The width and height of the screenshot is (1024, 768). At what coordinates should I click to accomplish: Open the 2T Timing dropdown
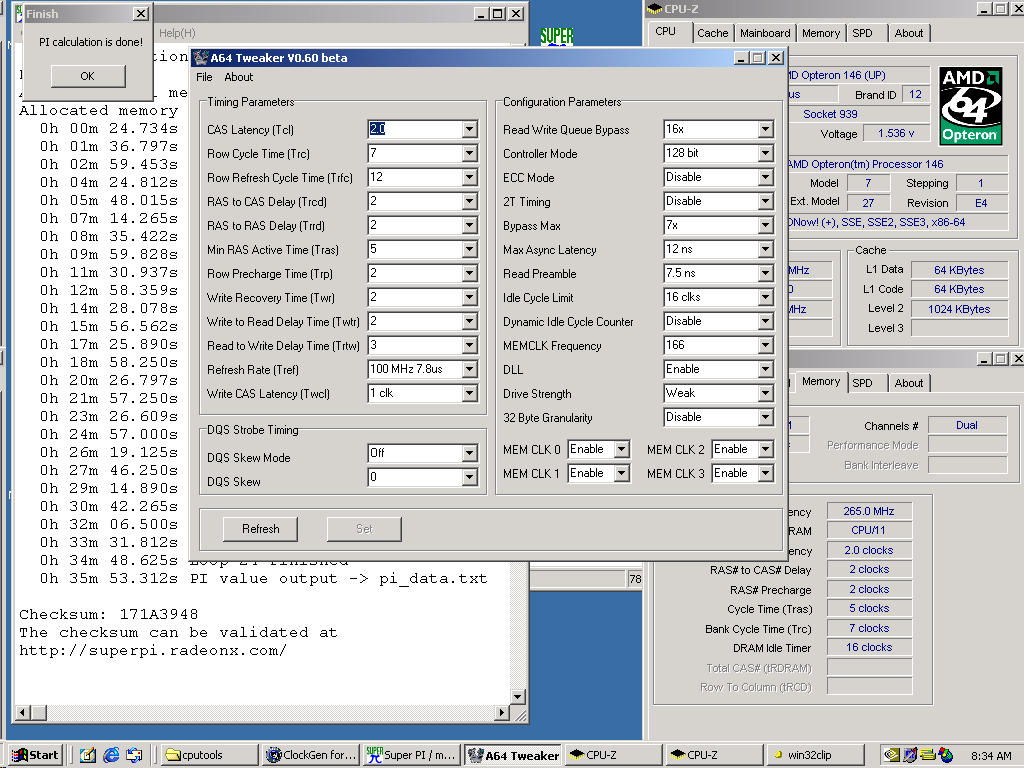(765, 202)
